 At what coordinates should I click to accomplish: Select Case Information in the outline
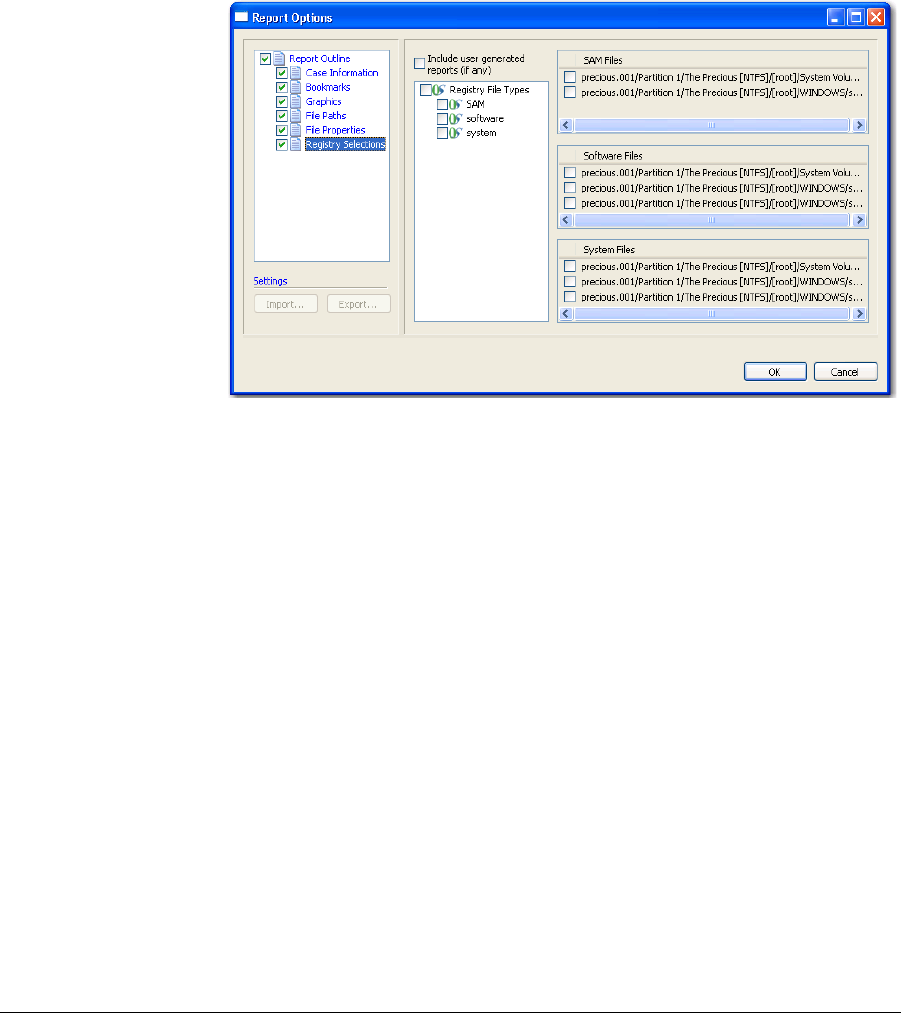click(342, 73)
